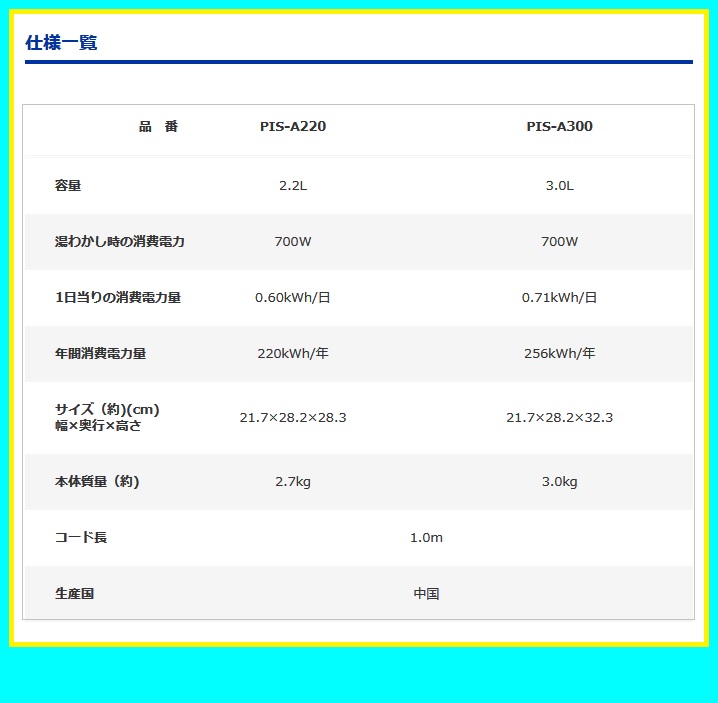Viewport: 718px width, 703px height.
Task: Select the 256kWh/年 annual consumption value
Action: point(559,353)
